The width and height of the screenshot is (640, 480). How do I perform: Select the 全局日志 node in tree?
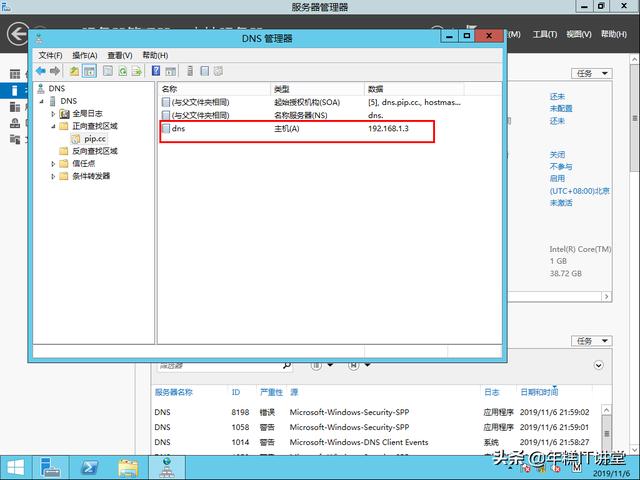[x=87, y=113]
